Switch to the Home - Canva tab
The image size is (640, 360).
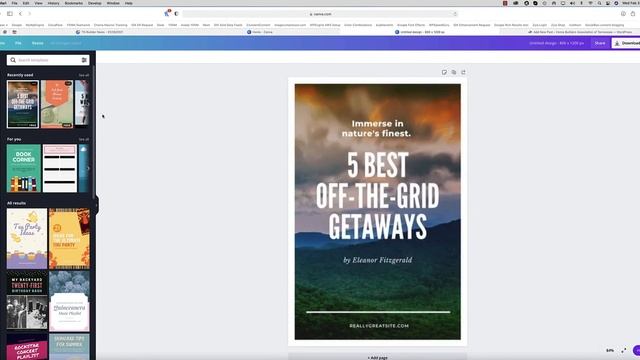[260, 32]
